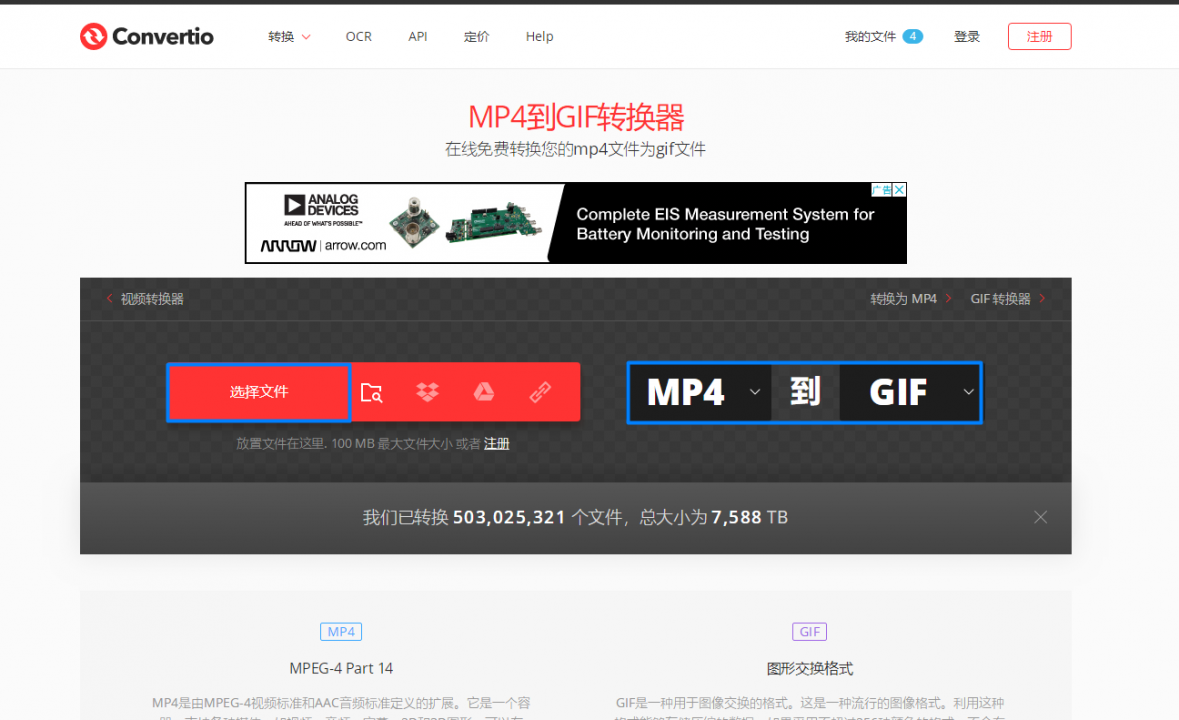This screenshot has height=720, width=1179.
Task: Open the OCR menu item
Action: pyautogui.click(x=359, y=36)
